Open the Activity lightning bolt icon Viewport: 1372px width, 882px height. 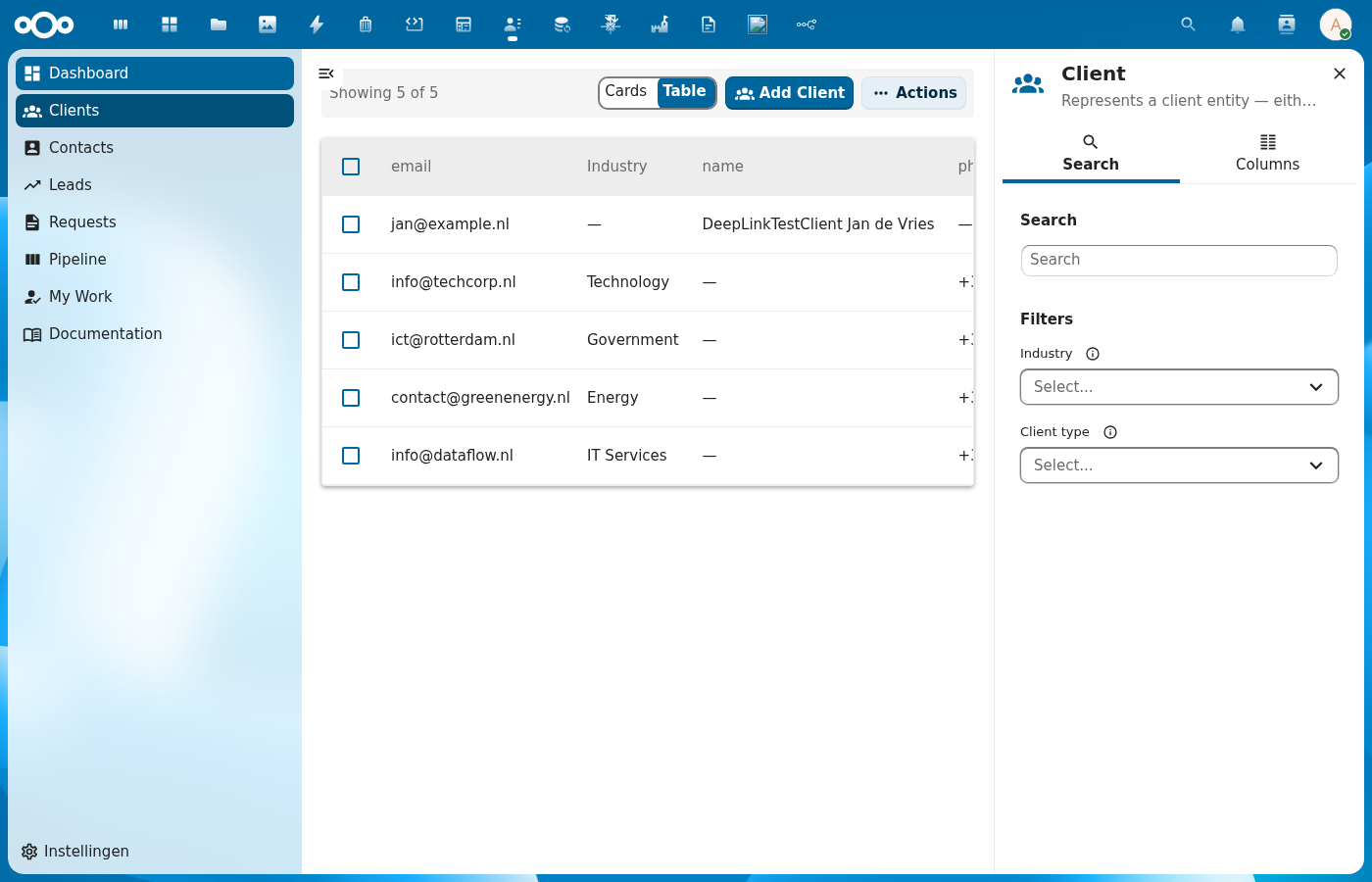[x=317, y=24]
